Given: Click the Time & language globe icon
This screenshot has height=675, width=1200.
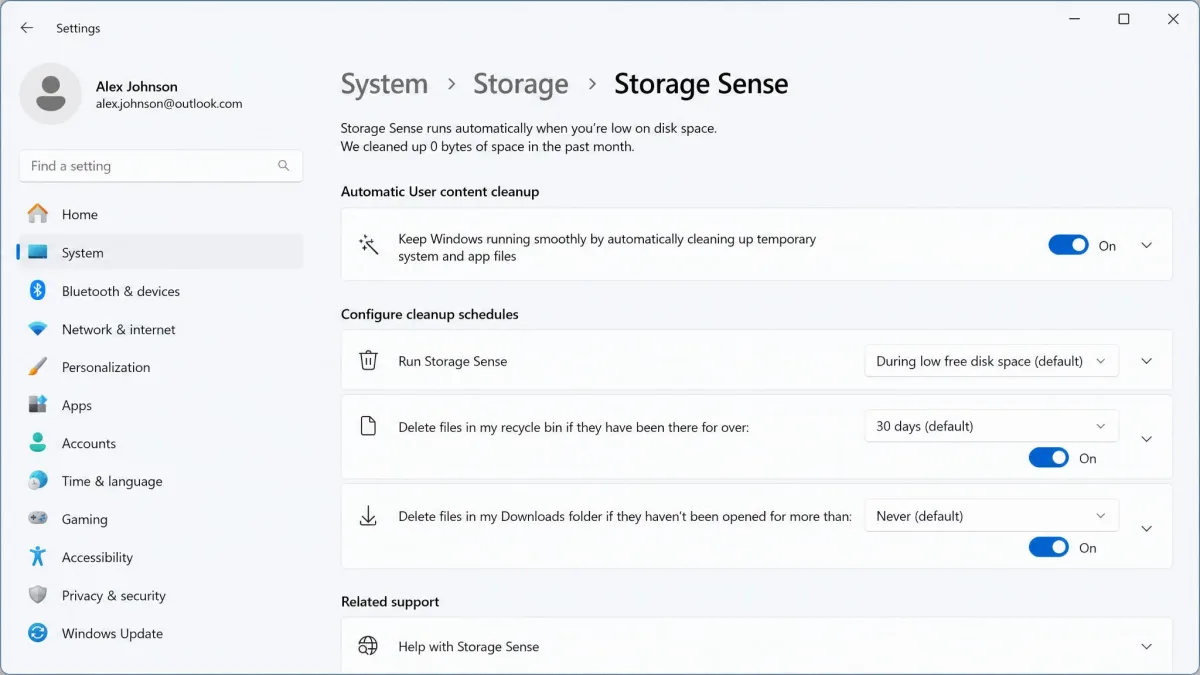Looking at the screenshot, I should (38, 481).
